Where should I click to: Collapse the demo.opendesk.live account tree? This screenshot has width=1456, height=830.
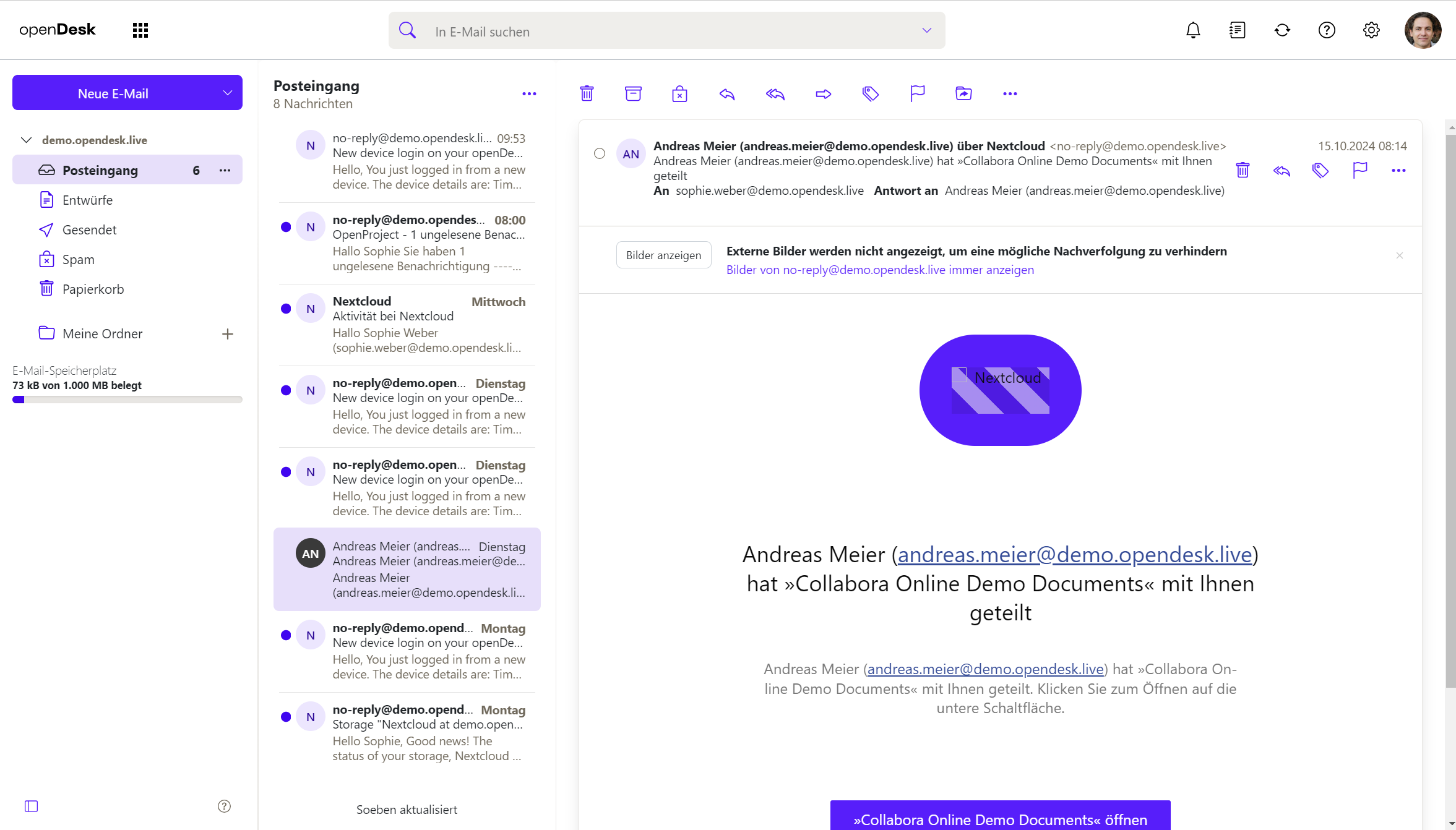[27, 140]
